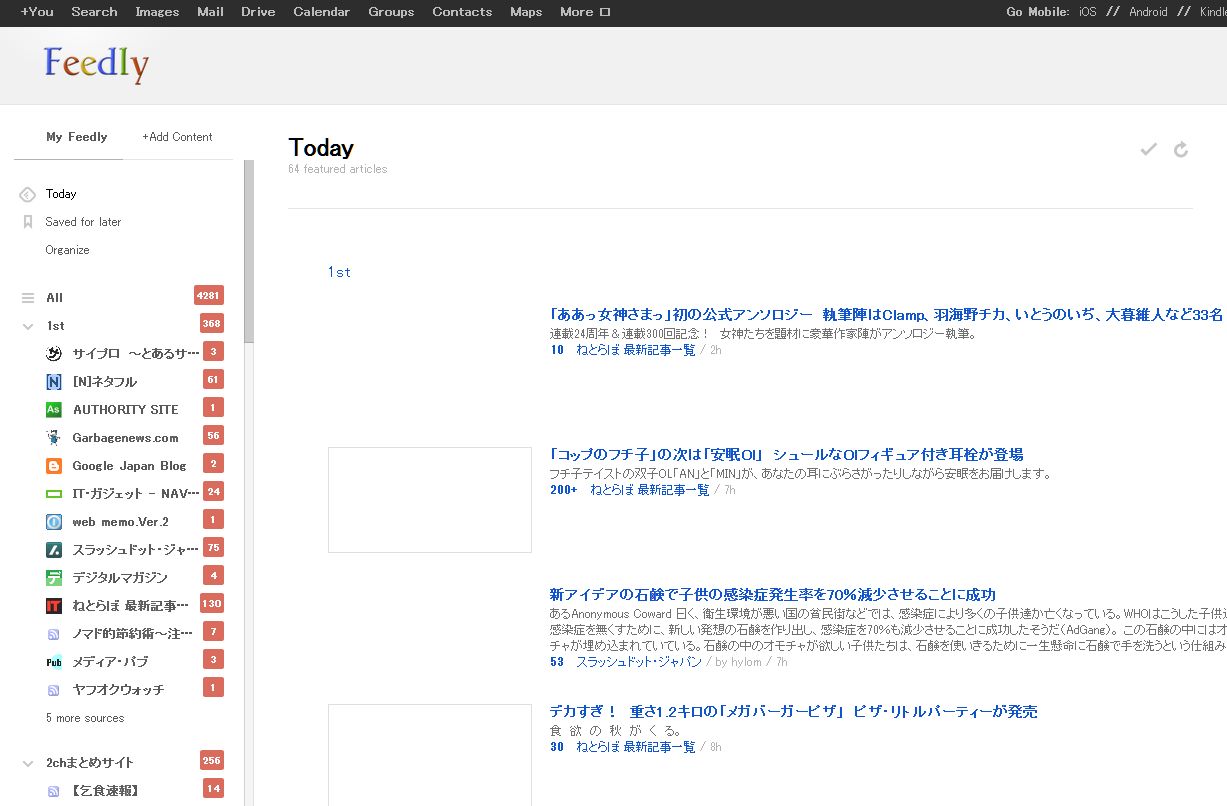Open the Organize link in sidebar
1227x806 pixels.
click(67, 250)
